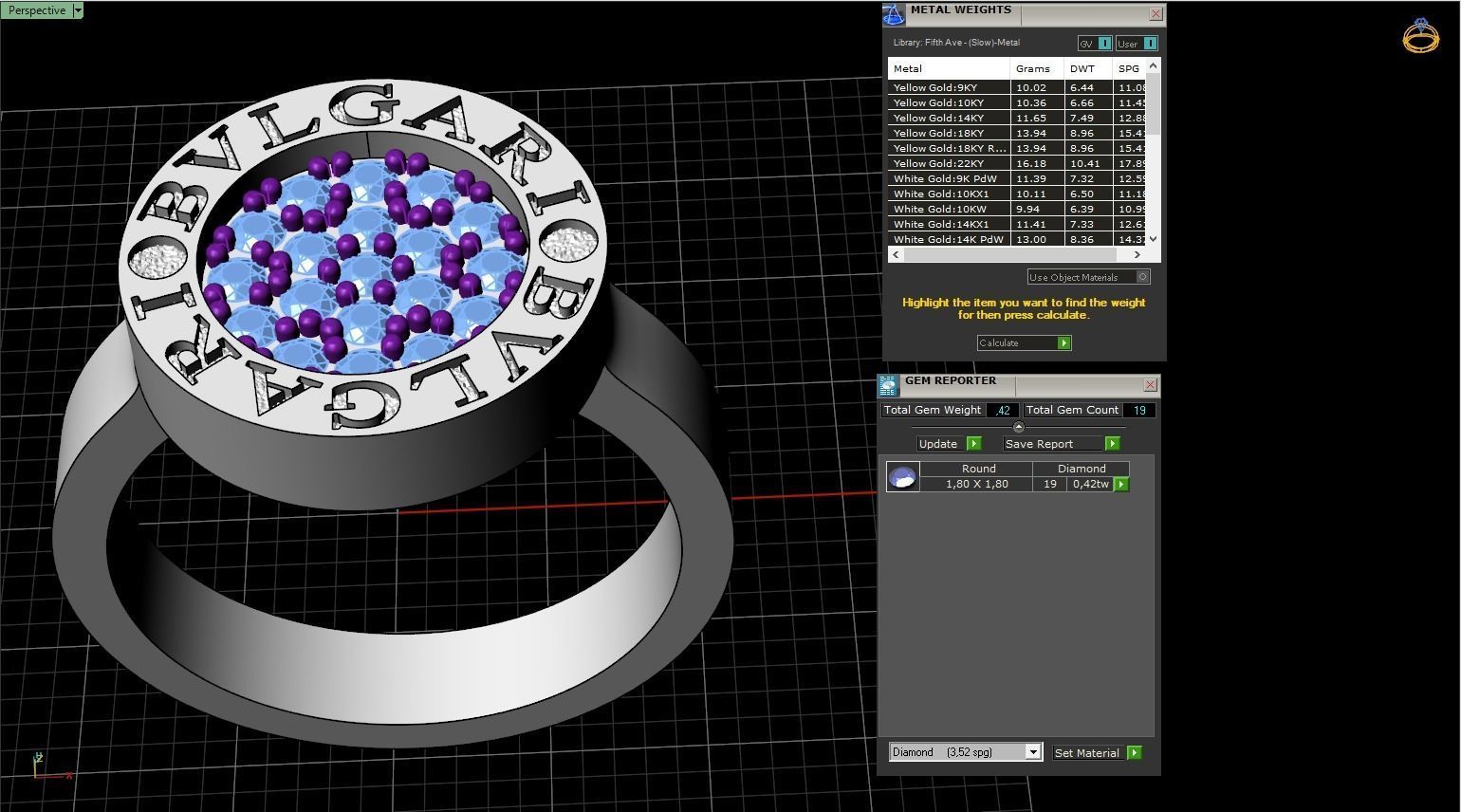Click the DWT column header
This screenshot has height=812, width=1461.
[1088, 68]
